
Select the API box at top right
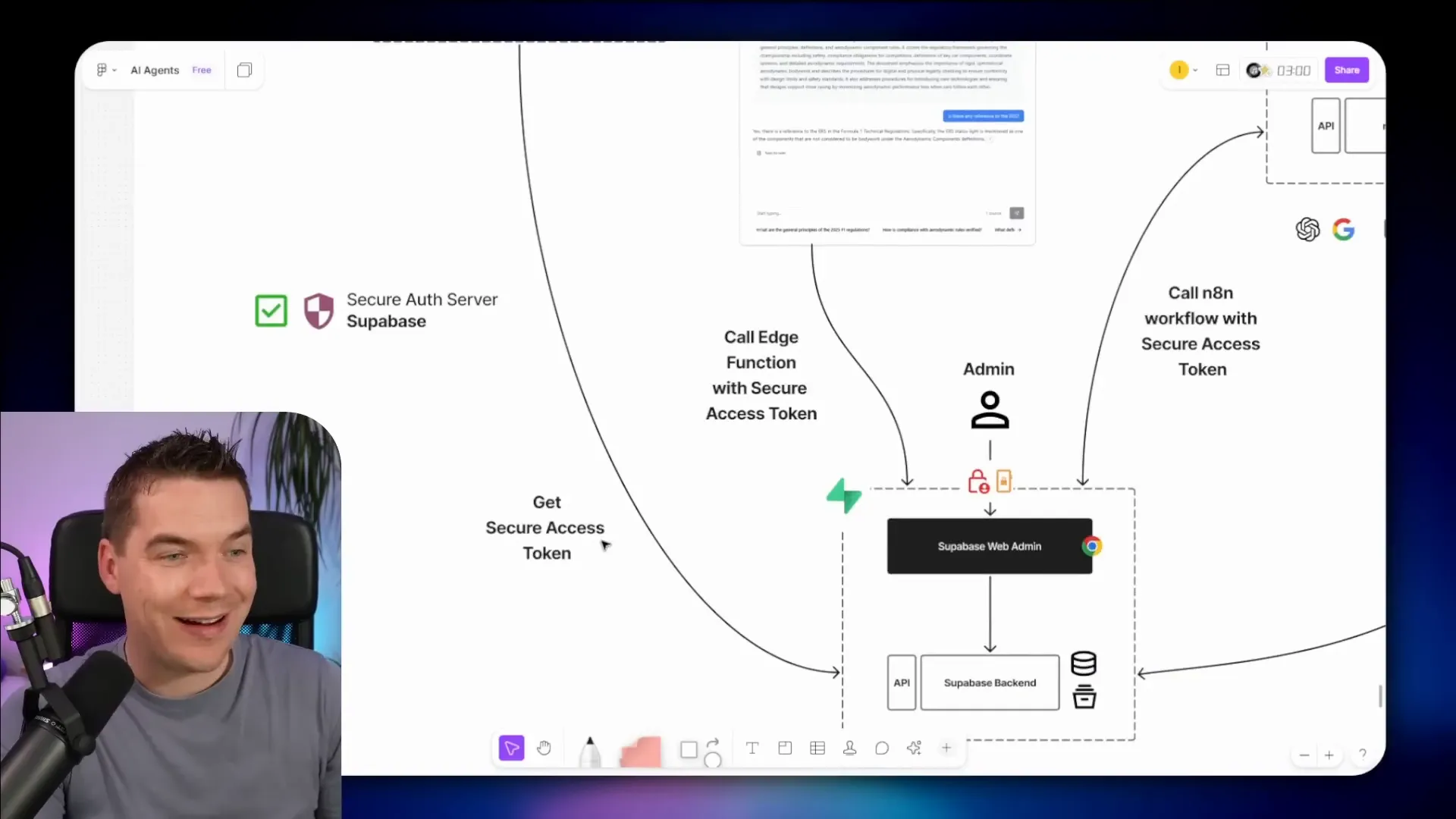click(1326, 126)
